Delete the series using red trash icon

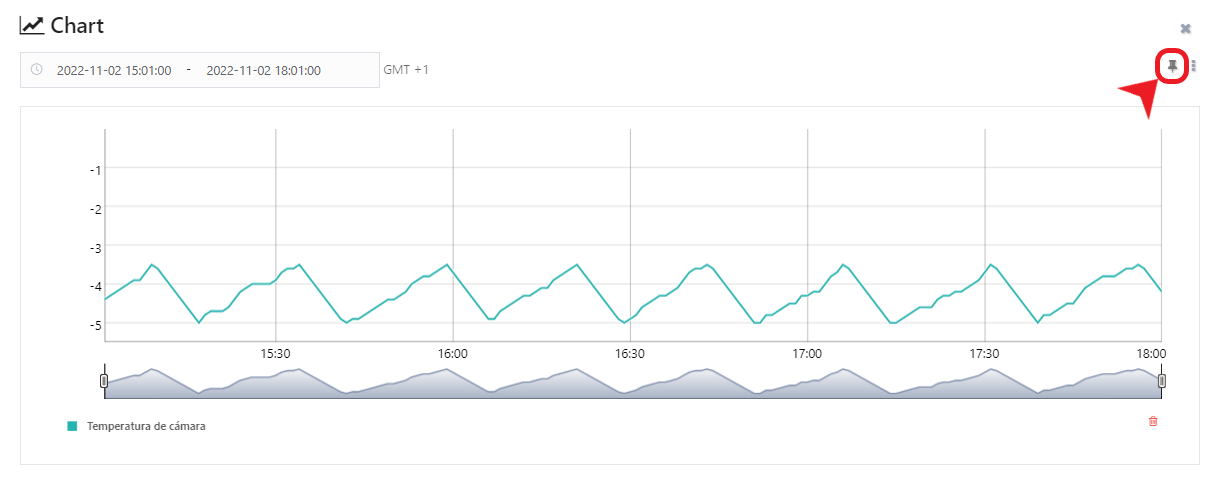[1153, 422]
